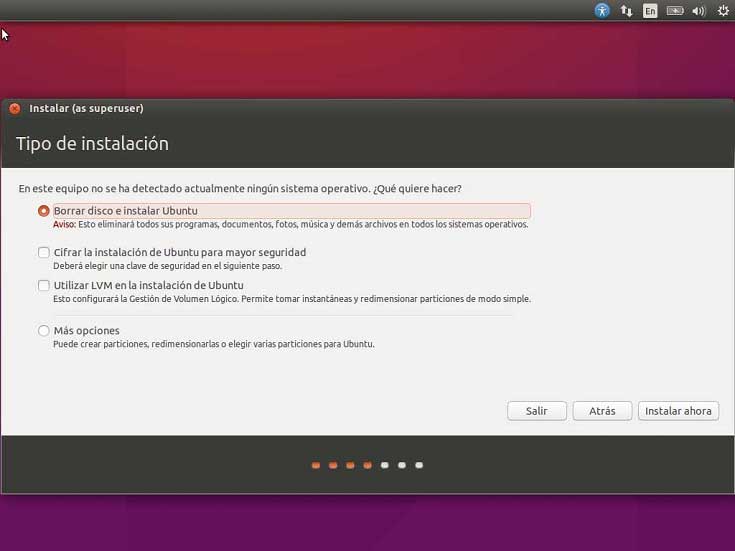Click the Salir button
Screen dimensions: 735x551
pyautogui.click(x=537, y=411)
